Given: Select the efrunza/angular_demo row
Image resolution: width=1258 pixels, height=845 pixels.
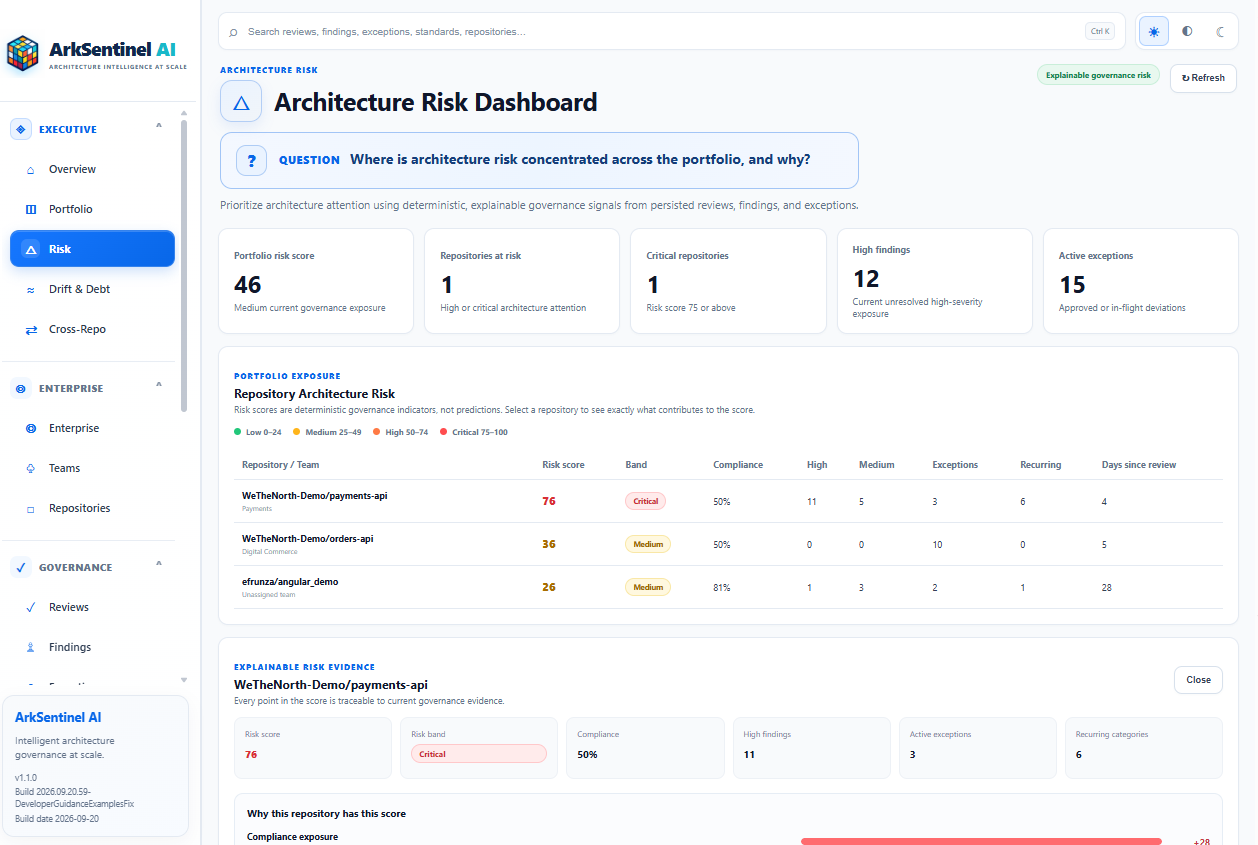Looking at the screenshot, I should pos(728,587).
